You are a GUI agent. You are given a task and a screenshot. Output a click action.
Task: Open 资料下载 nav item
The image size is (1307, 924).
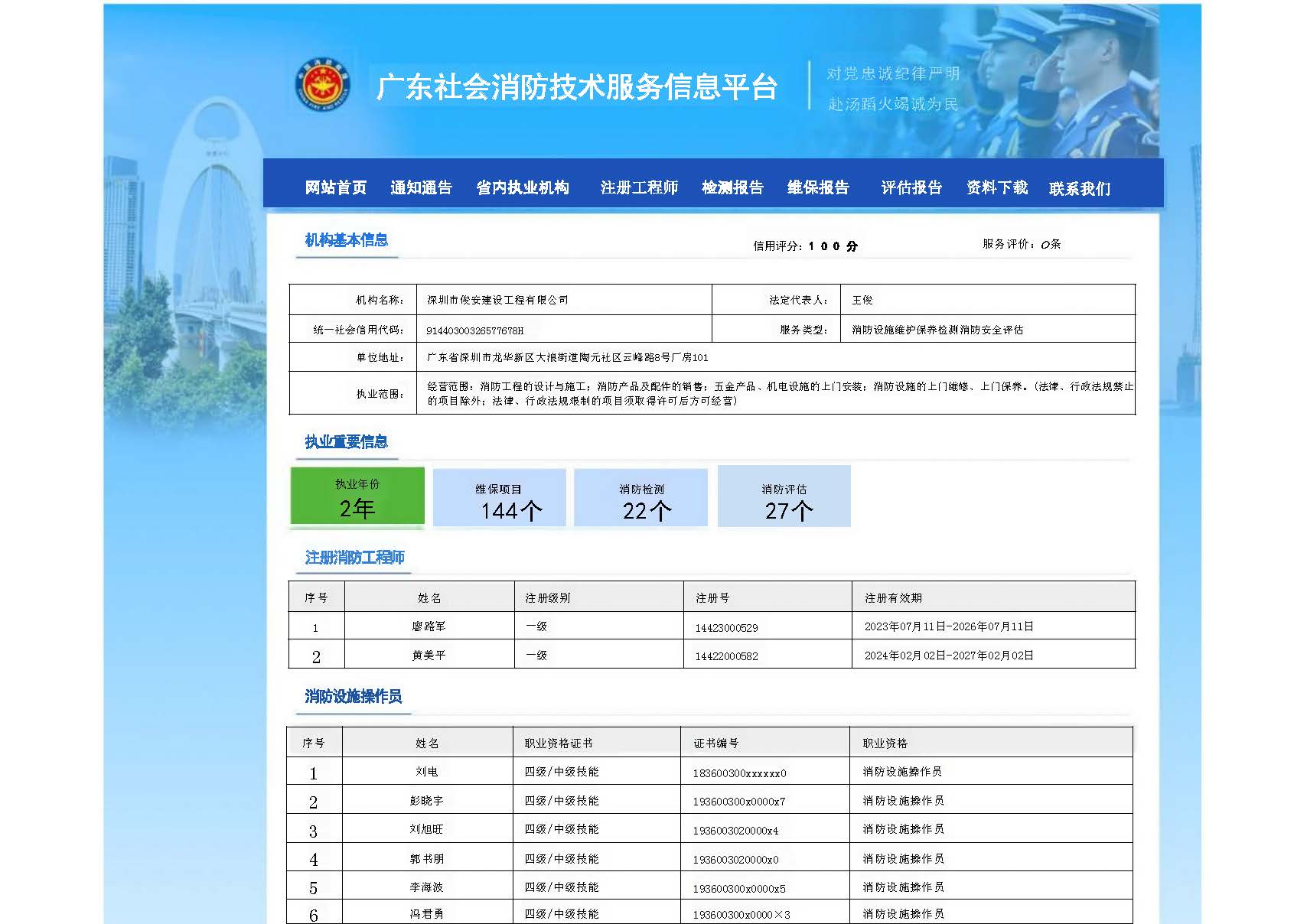pyautogui.click(x=997, y=187)
